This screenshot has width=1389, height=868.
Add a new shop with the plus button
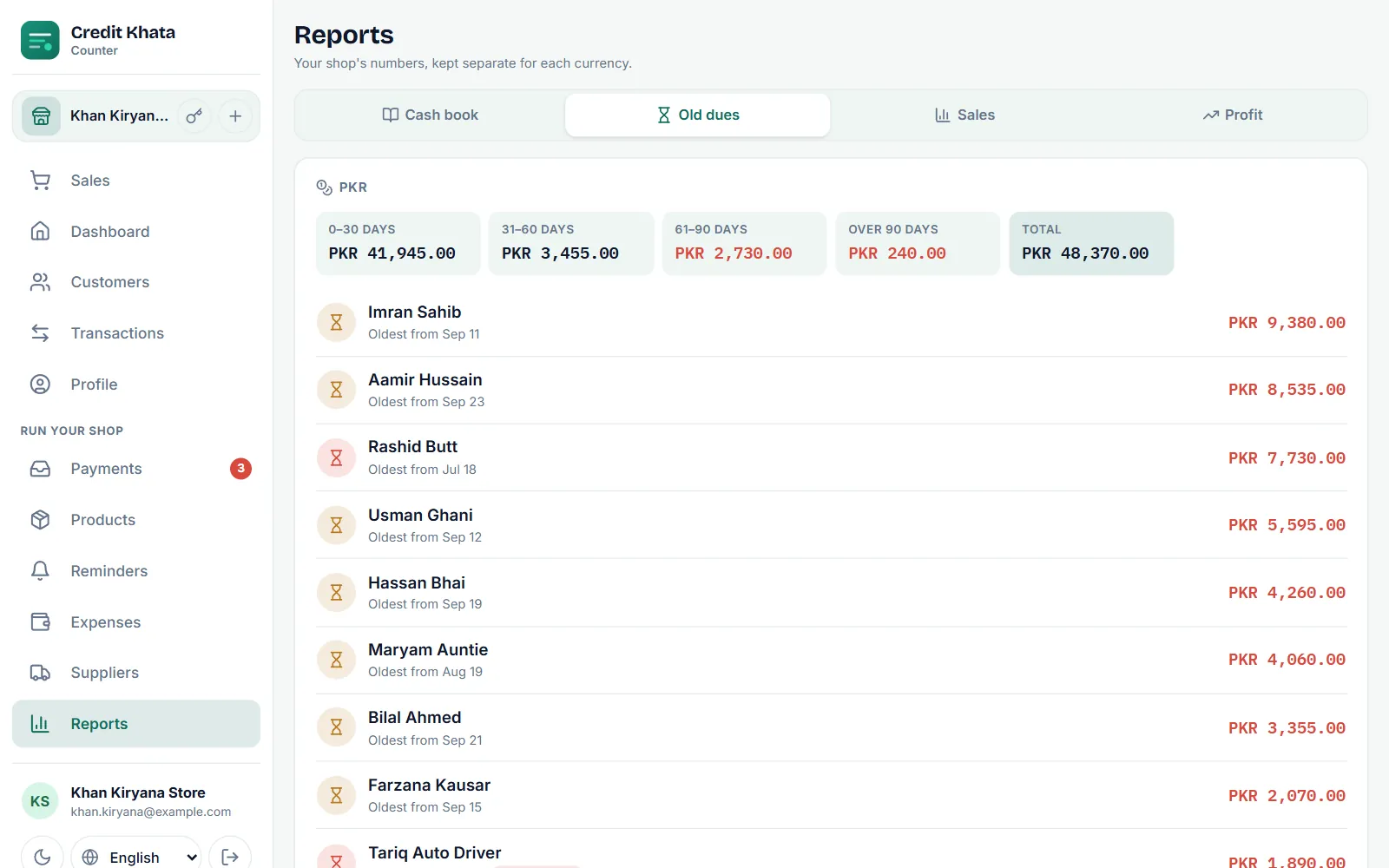point(235,116)
